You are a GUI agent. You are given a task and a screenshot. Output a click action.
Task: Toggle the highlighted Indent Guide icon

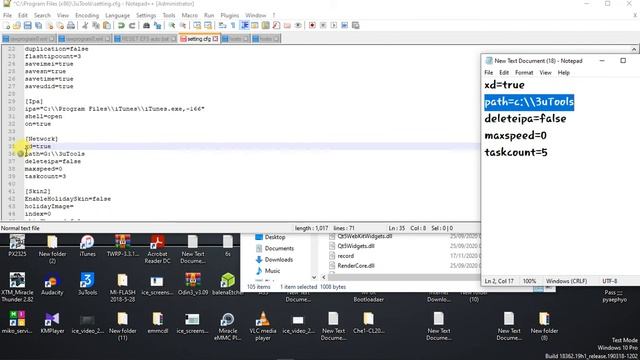click(244, 25)
